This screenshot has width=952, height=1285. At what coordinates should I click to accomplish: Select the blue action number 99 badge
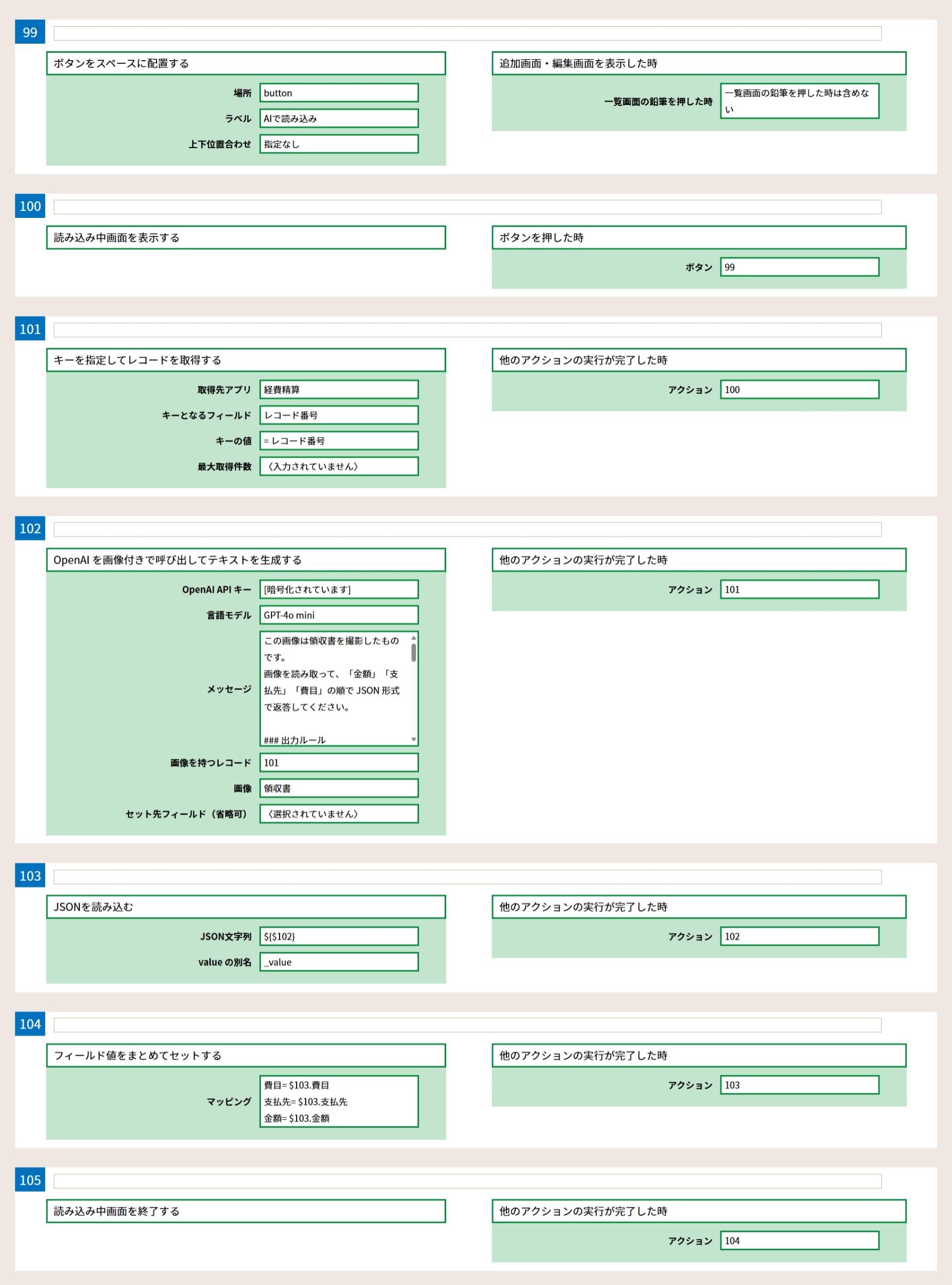[x=30, y=32]
